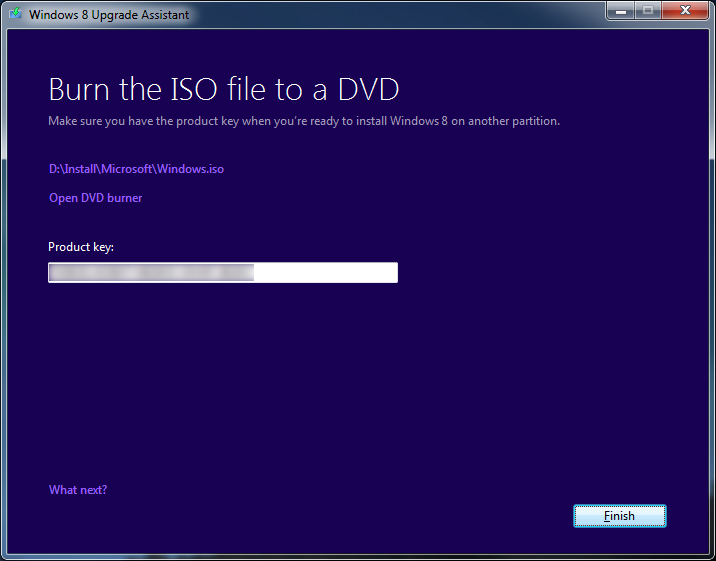Select the Product key text field

223,273
